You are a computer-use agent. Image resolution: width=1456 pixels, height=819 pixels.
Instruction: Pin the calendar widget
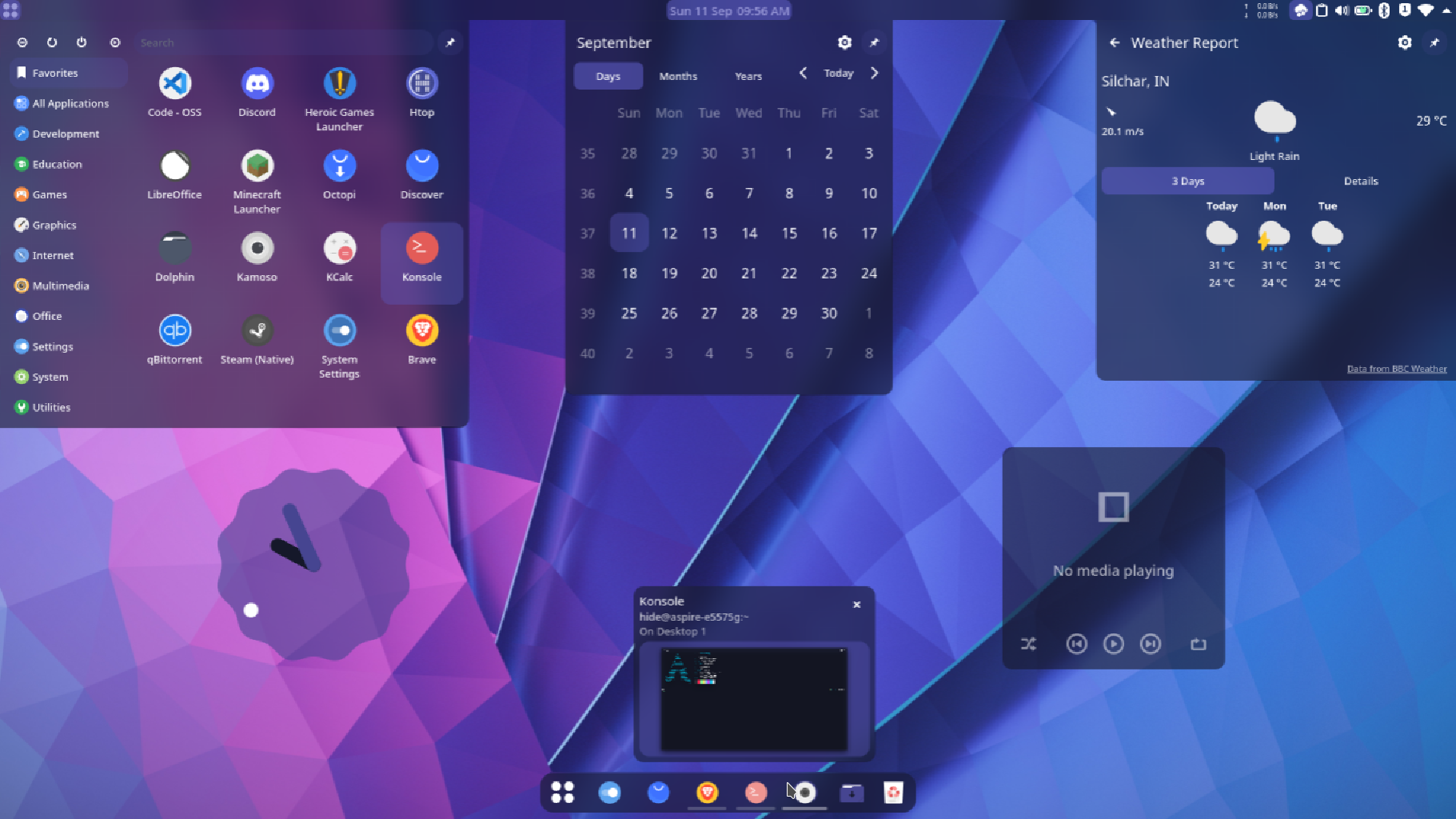(875, 42)
